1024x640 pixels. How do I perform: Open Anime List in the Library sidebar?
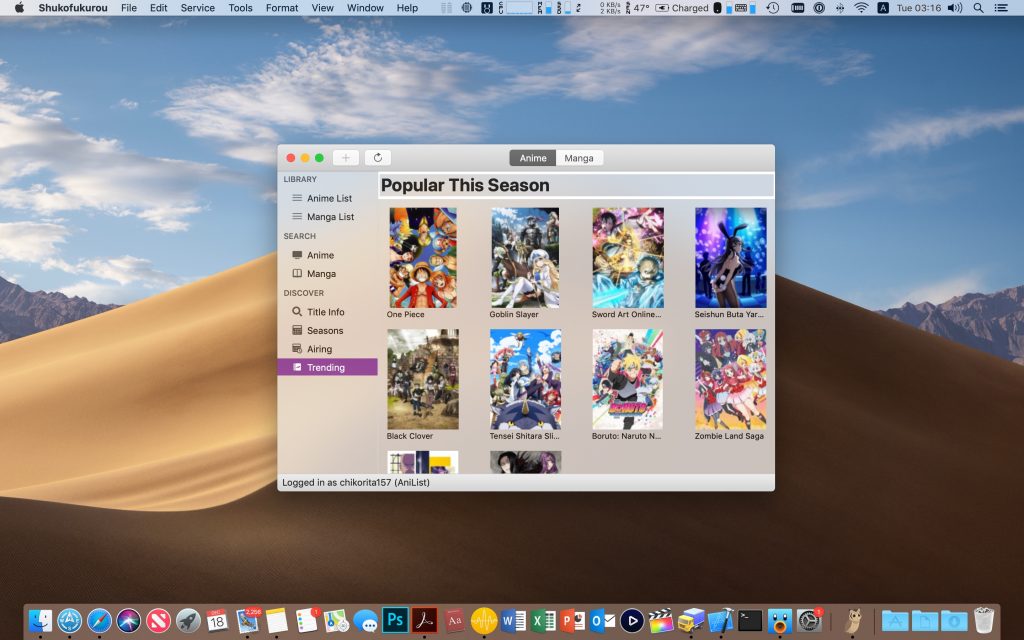(x=328, y=198)
